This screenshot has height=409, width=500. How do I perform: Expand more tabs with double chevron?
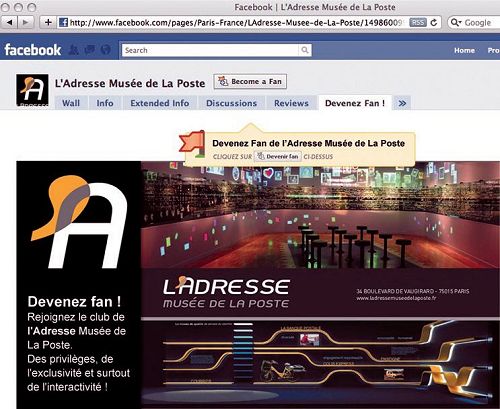[x=402, y=103]
